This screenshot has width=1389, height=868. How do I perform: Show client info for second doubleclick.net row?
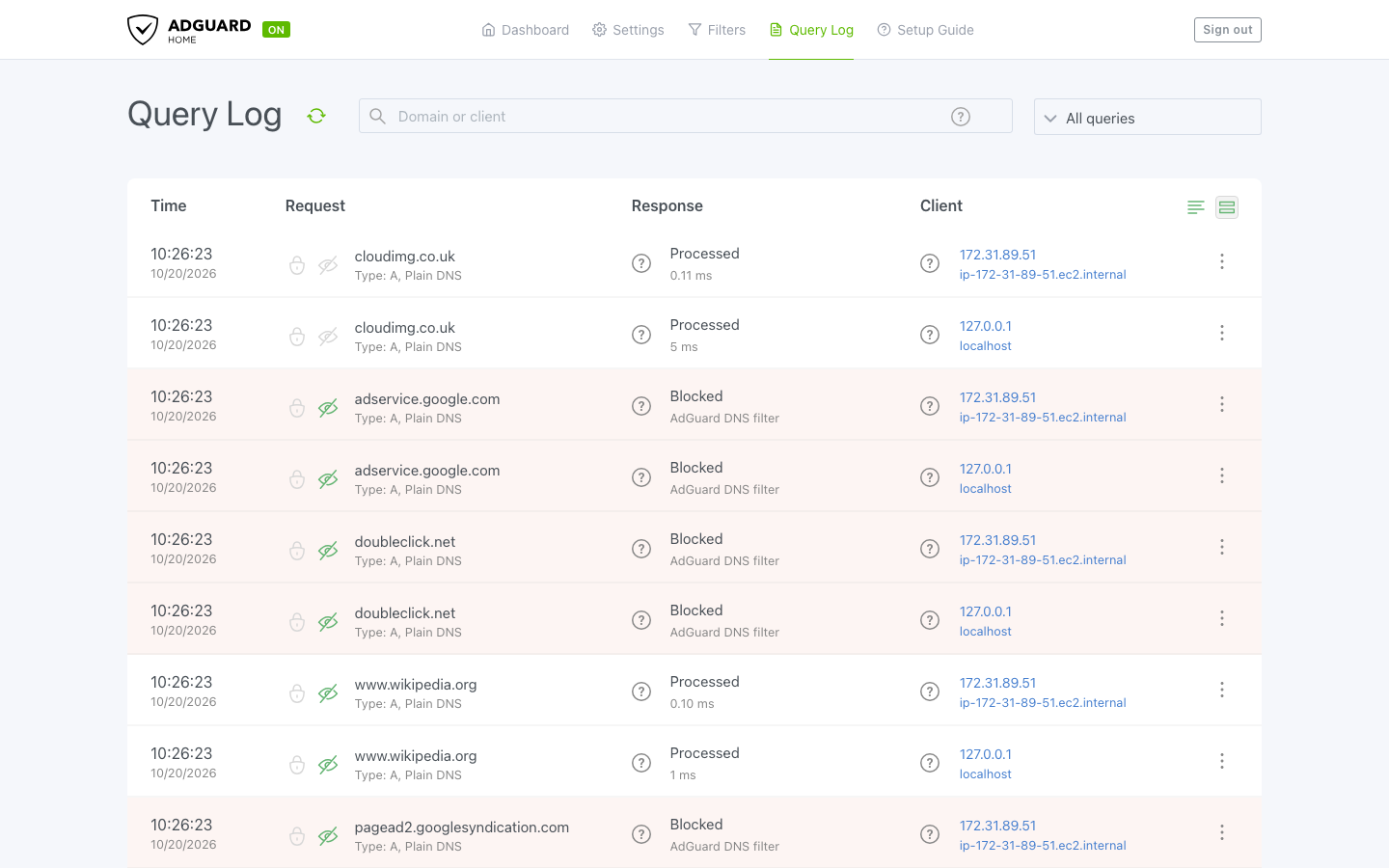click(x=930, y=620)
